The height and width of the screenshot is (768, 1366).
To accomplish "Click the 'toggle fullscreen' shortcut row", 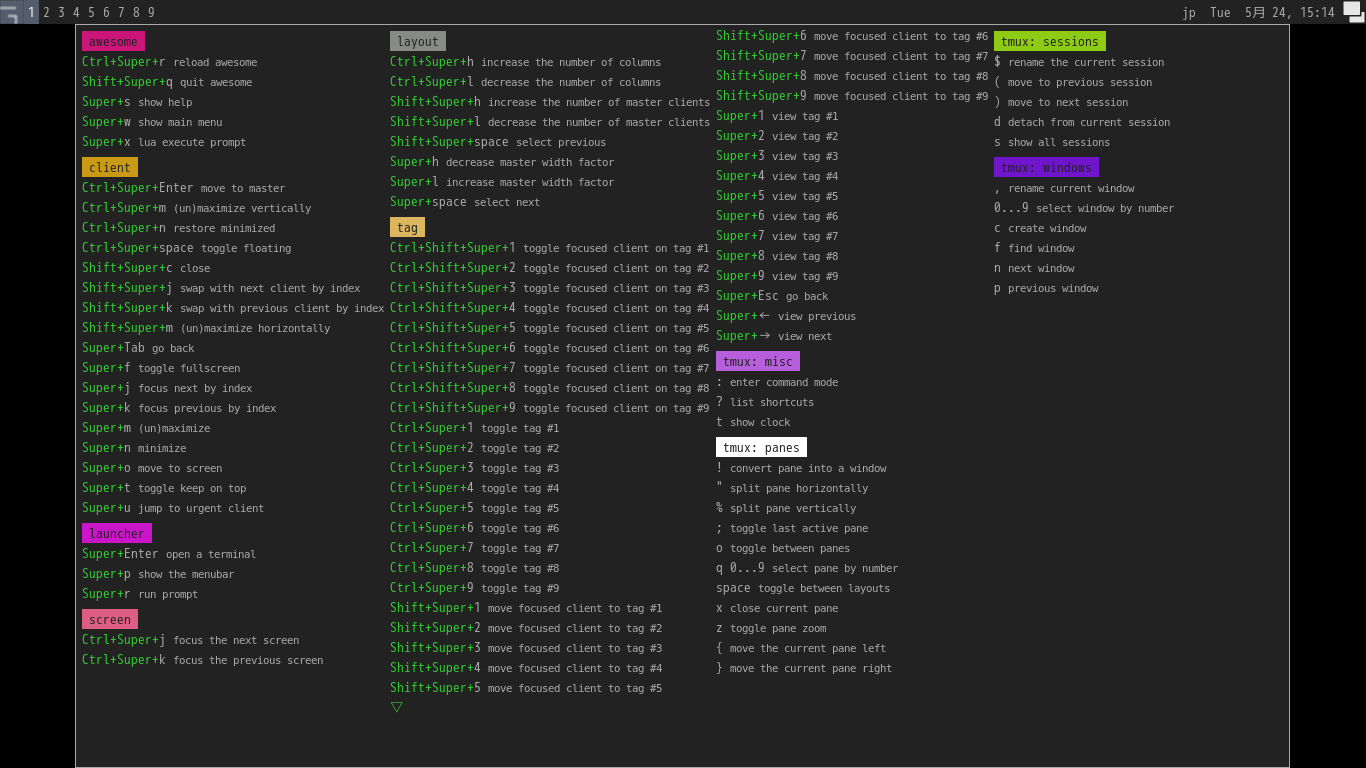I will click(x=161, y=368).
